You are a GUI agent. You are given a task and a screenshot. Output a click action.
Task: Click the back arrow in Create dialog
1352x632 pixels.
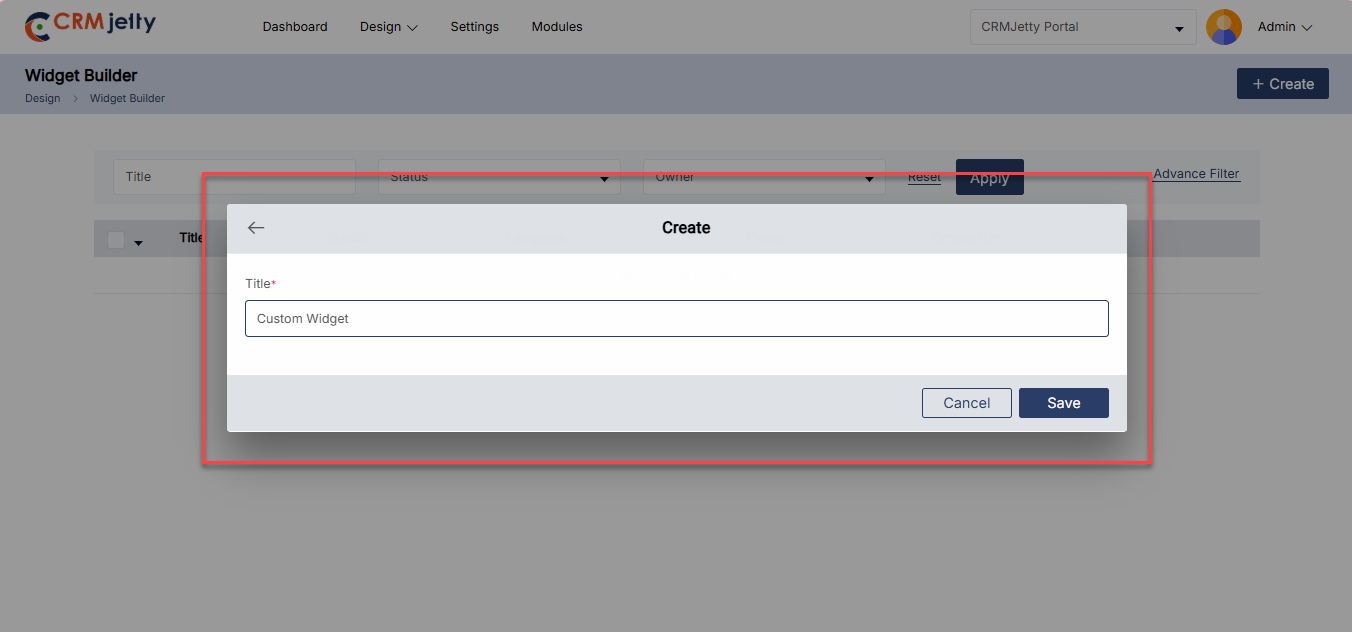pos(256,228)
